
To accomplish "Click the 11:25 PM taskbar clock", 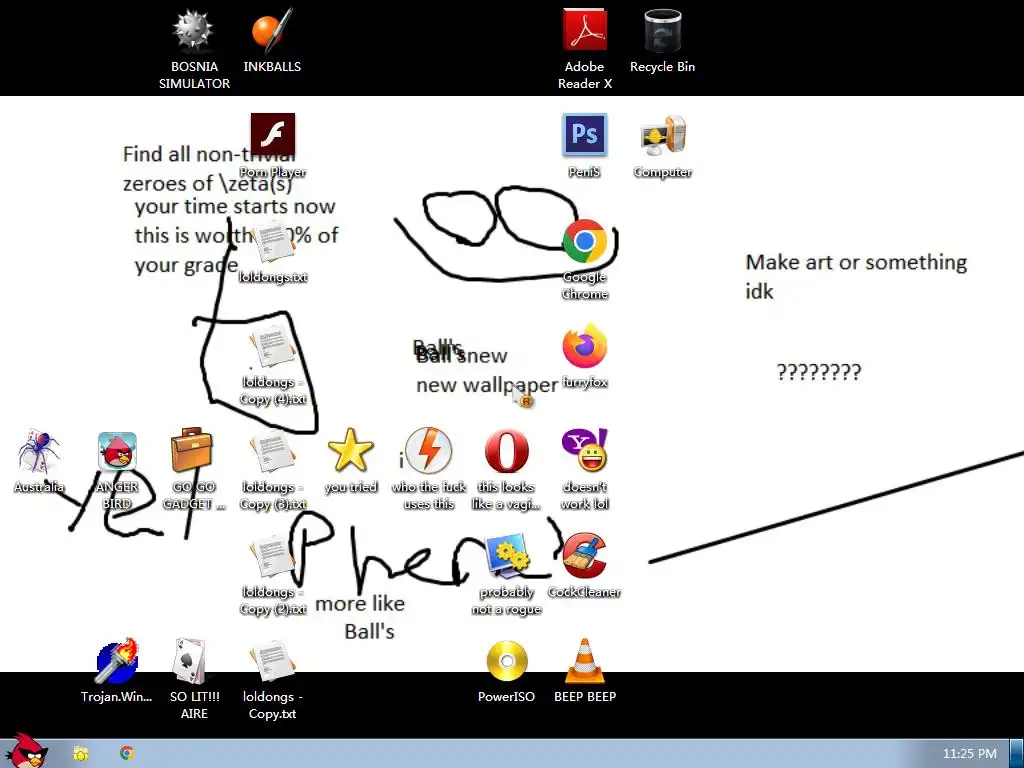I will tap(970, 754).
